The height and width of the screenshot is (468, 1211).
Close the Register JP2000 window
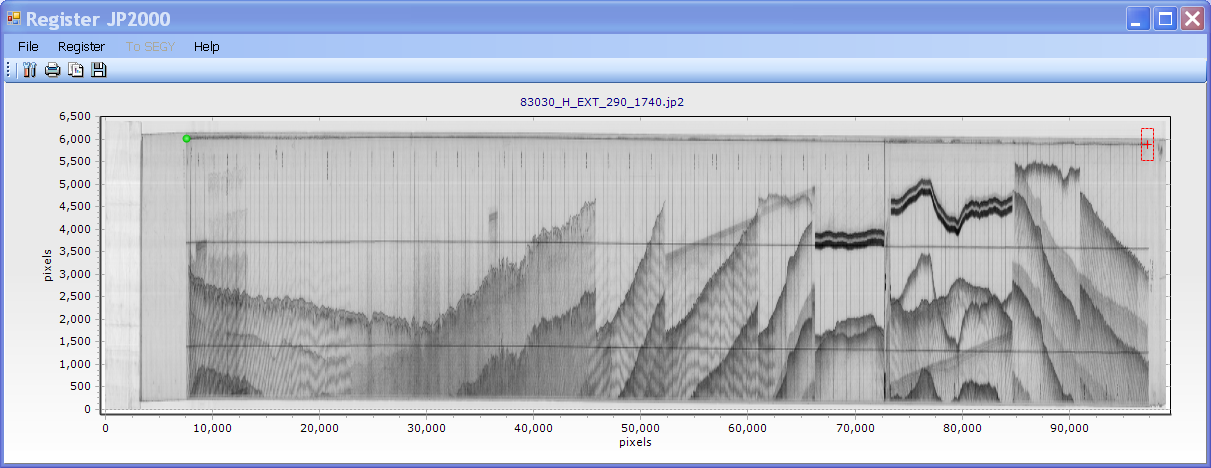(x=1191, y=18)
